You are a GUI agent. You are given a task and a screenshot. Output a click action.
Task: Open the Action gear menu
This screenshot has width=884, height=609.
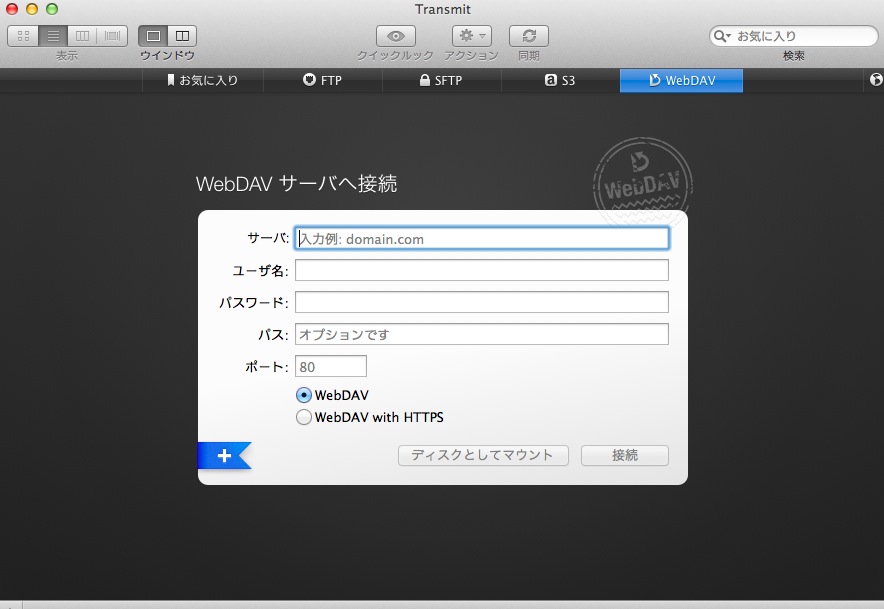472,36
